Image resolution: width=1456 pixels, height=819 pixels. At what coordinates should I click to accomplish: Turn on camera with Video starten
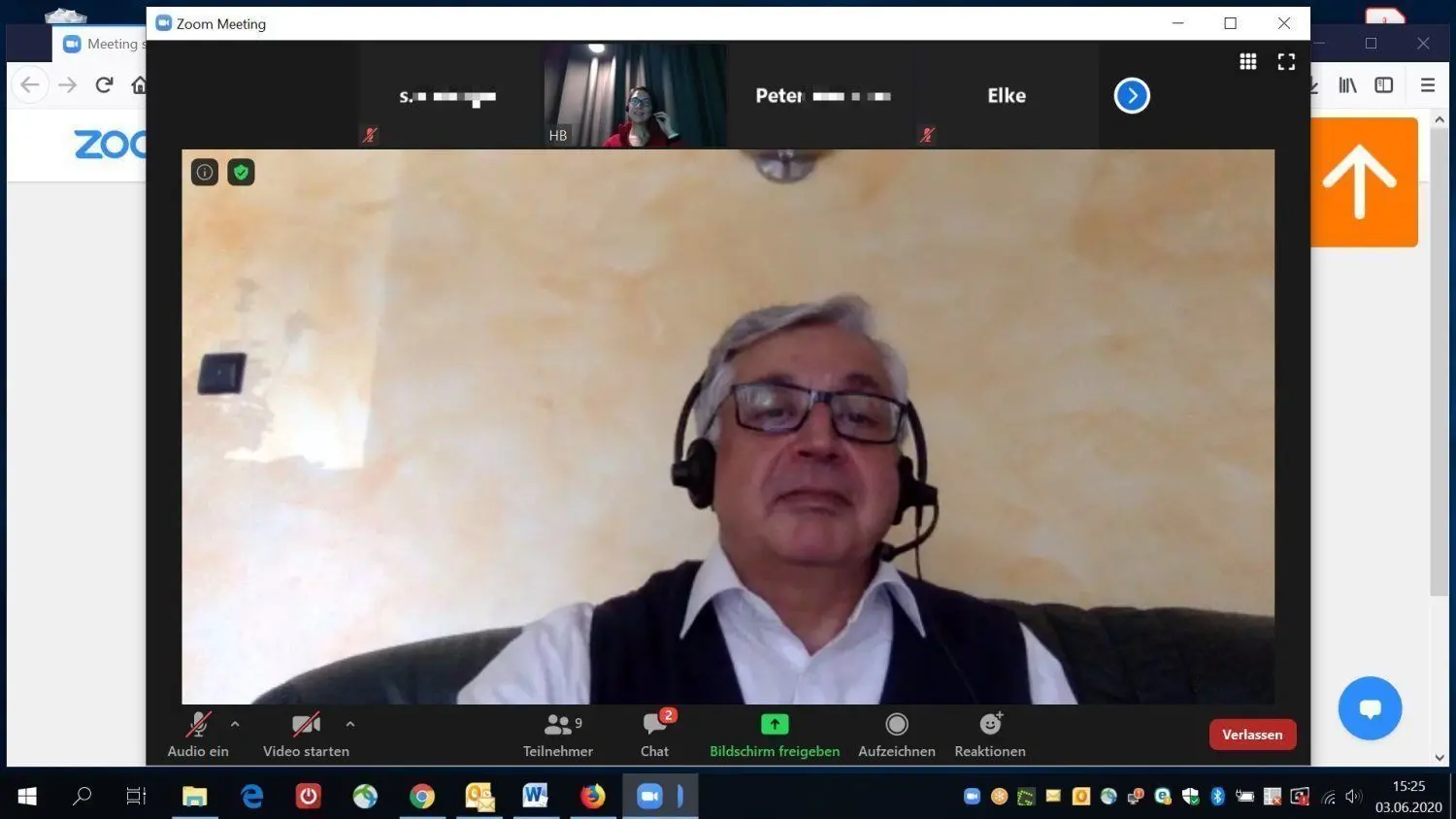click(x=306, y=735)
